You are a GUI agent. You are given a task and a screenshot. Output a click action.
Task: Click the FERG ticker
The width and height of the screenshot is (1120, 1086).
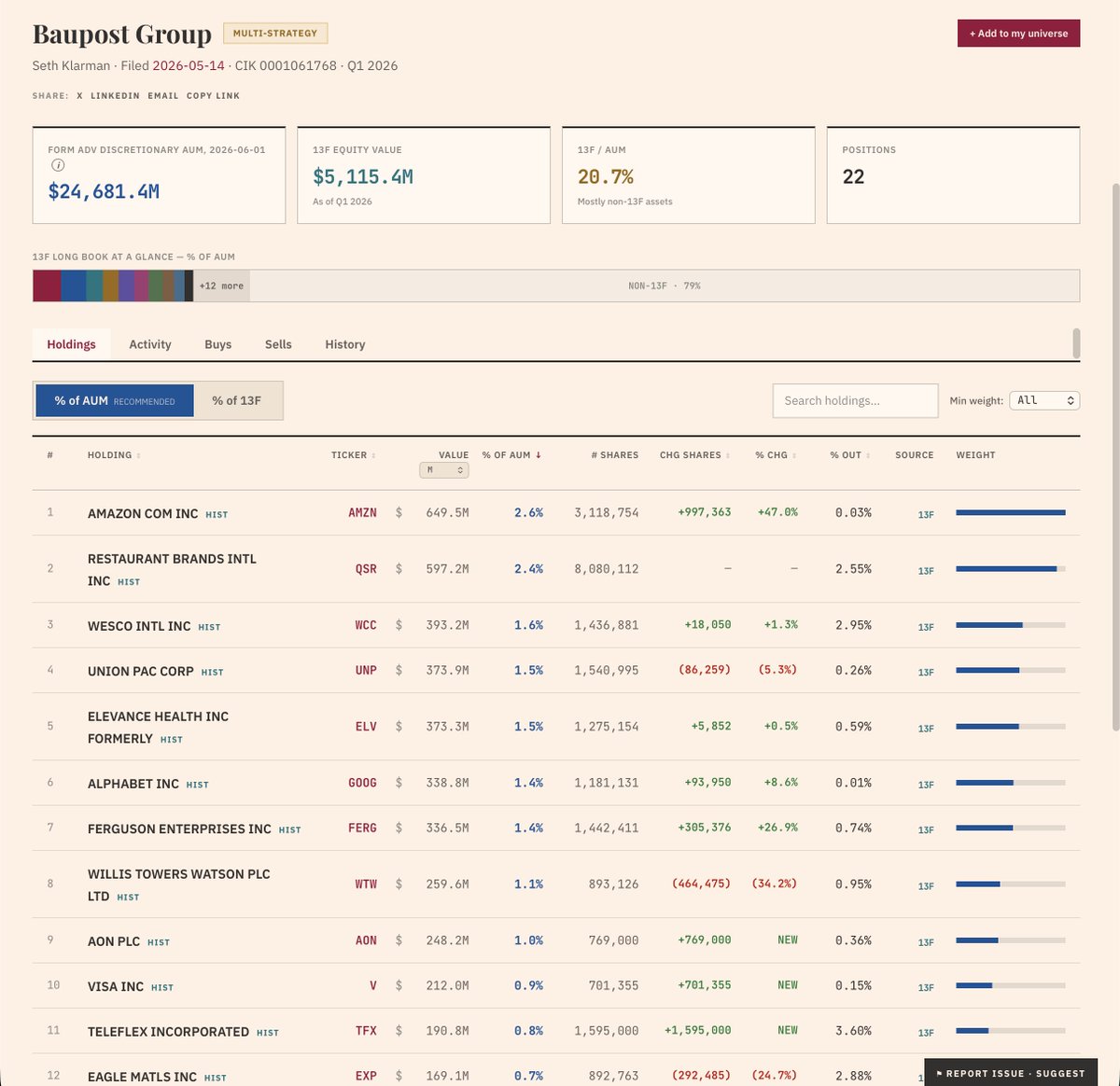click(362, 828)
